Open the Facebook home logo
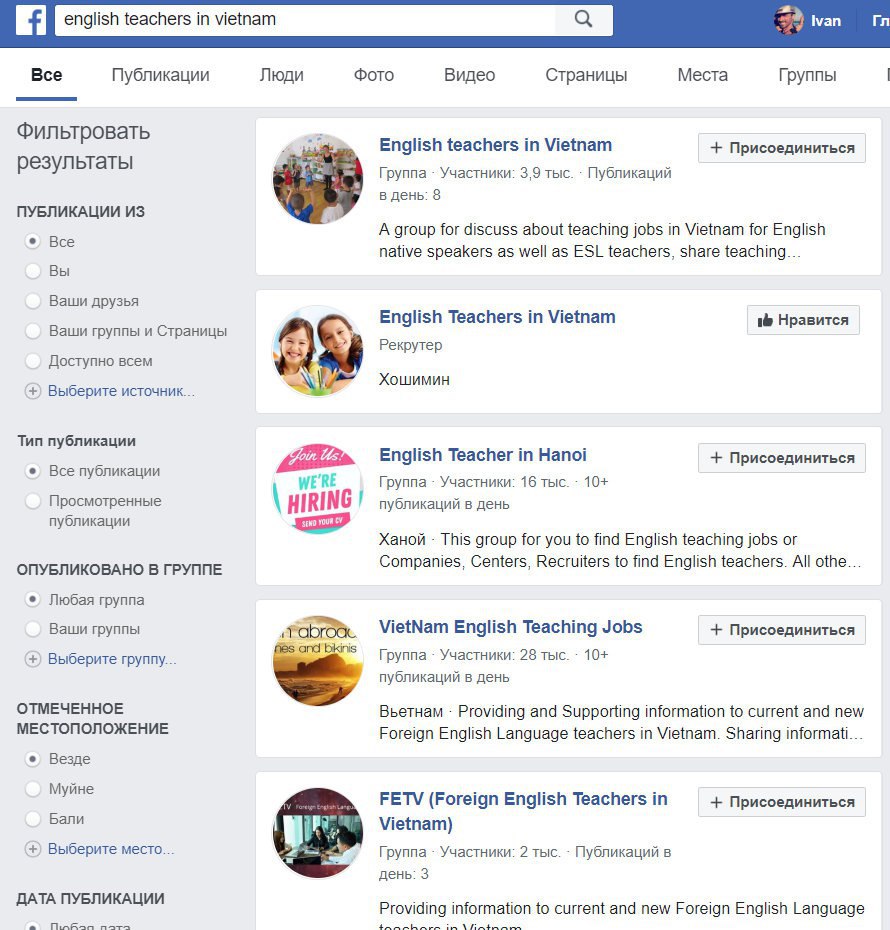 pos(31,20)
